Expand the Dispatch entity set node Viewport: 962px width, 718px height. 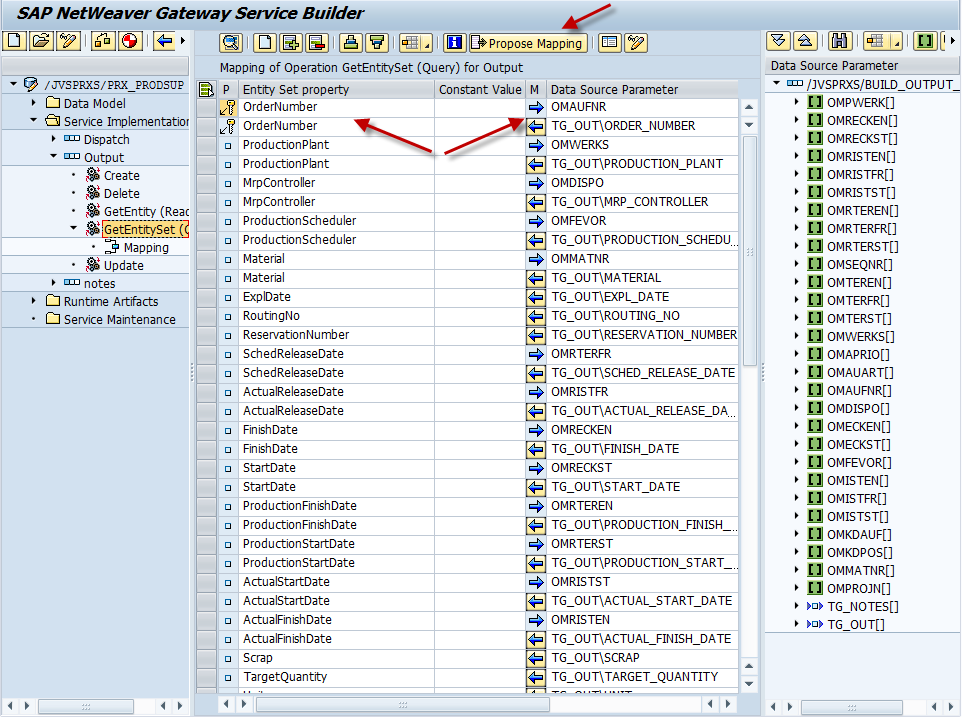point(54,139)
